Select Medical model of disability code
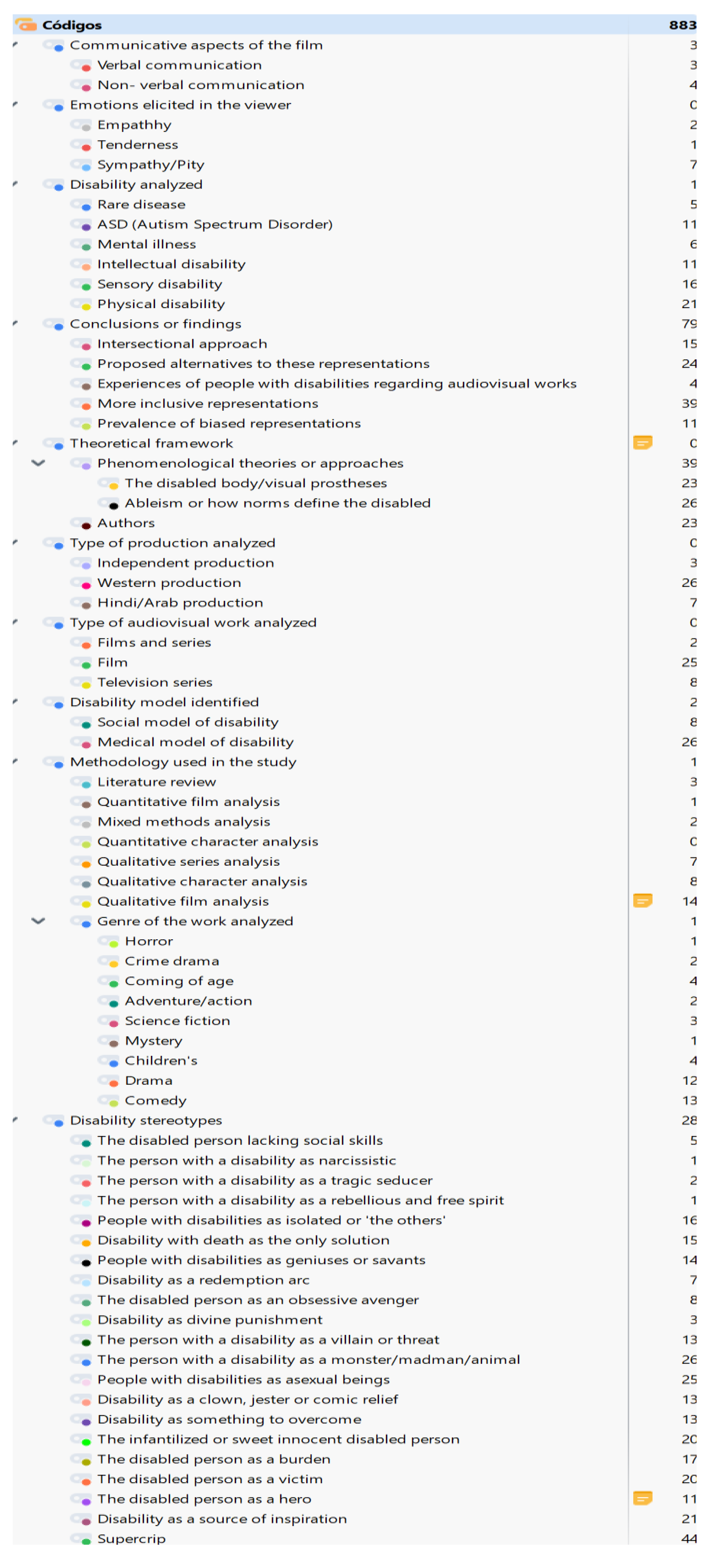 tap(195, 742)
